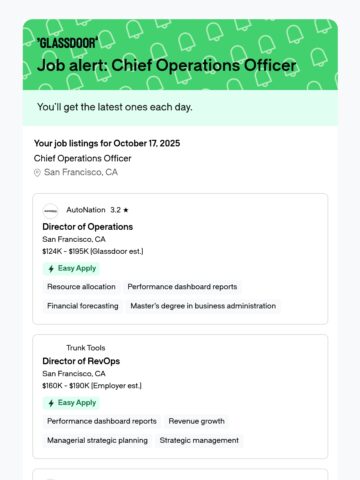Select the Revenue growth skill tag
This screenshot has width=360, height=480.
click(x=196, y=421)
